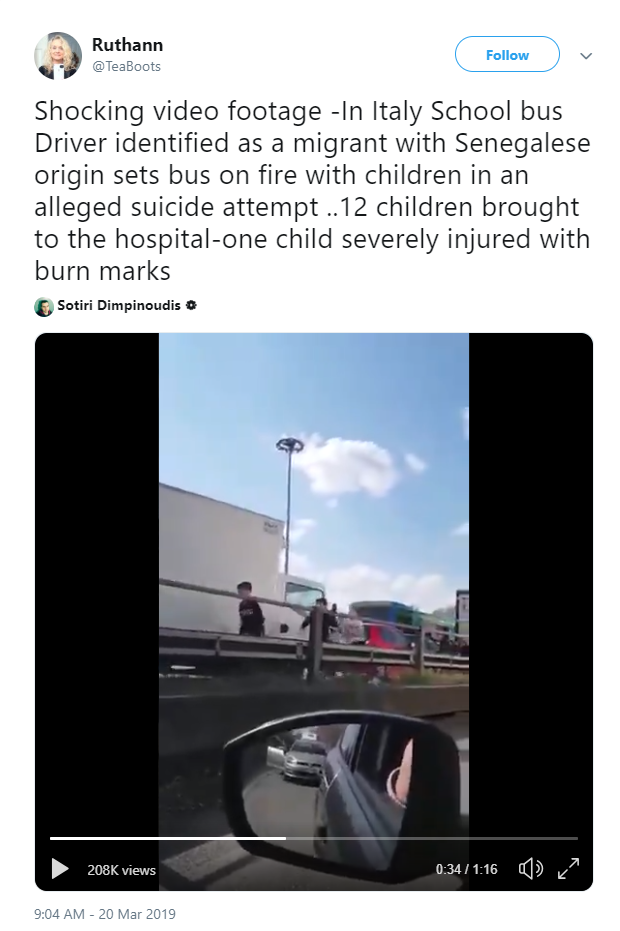
Task: Open Sotiri Dimpinoudis video source link
Action: 119,305
